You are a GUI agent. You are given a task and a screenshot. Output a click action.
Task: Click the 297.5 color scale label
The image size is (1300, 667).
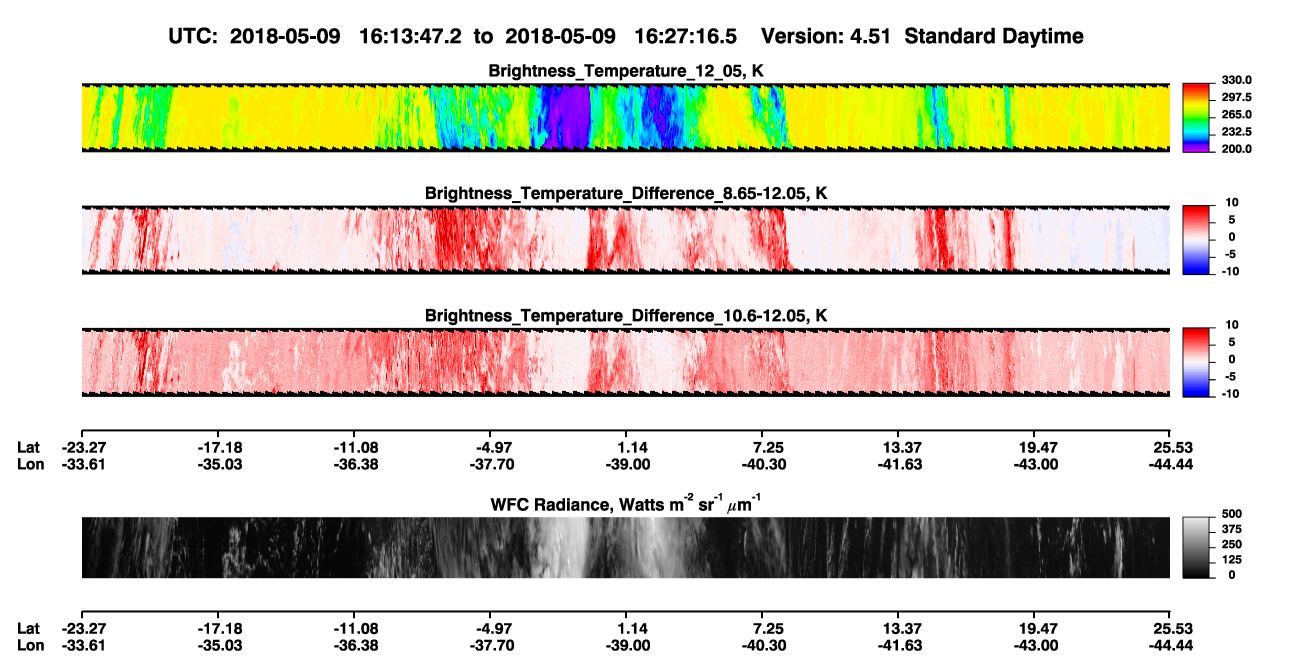click(x=1235, y=98)
